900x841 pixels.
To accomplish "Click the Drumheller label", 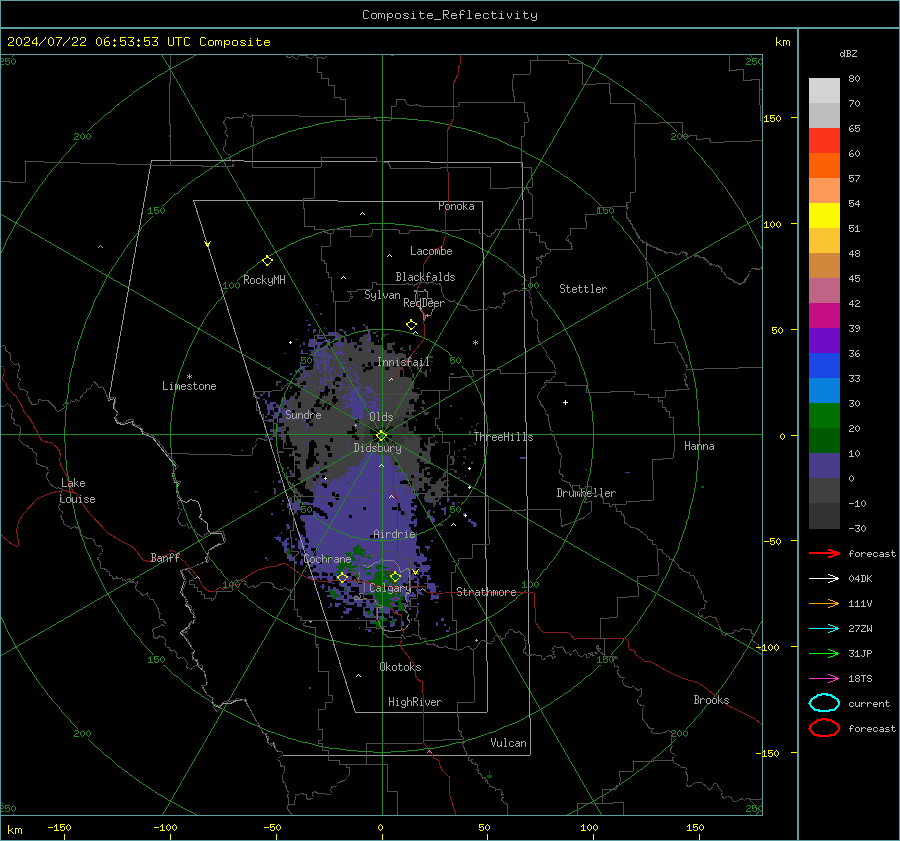I will point(586,493).
